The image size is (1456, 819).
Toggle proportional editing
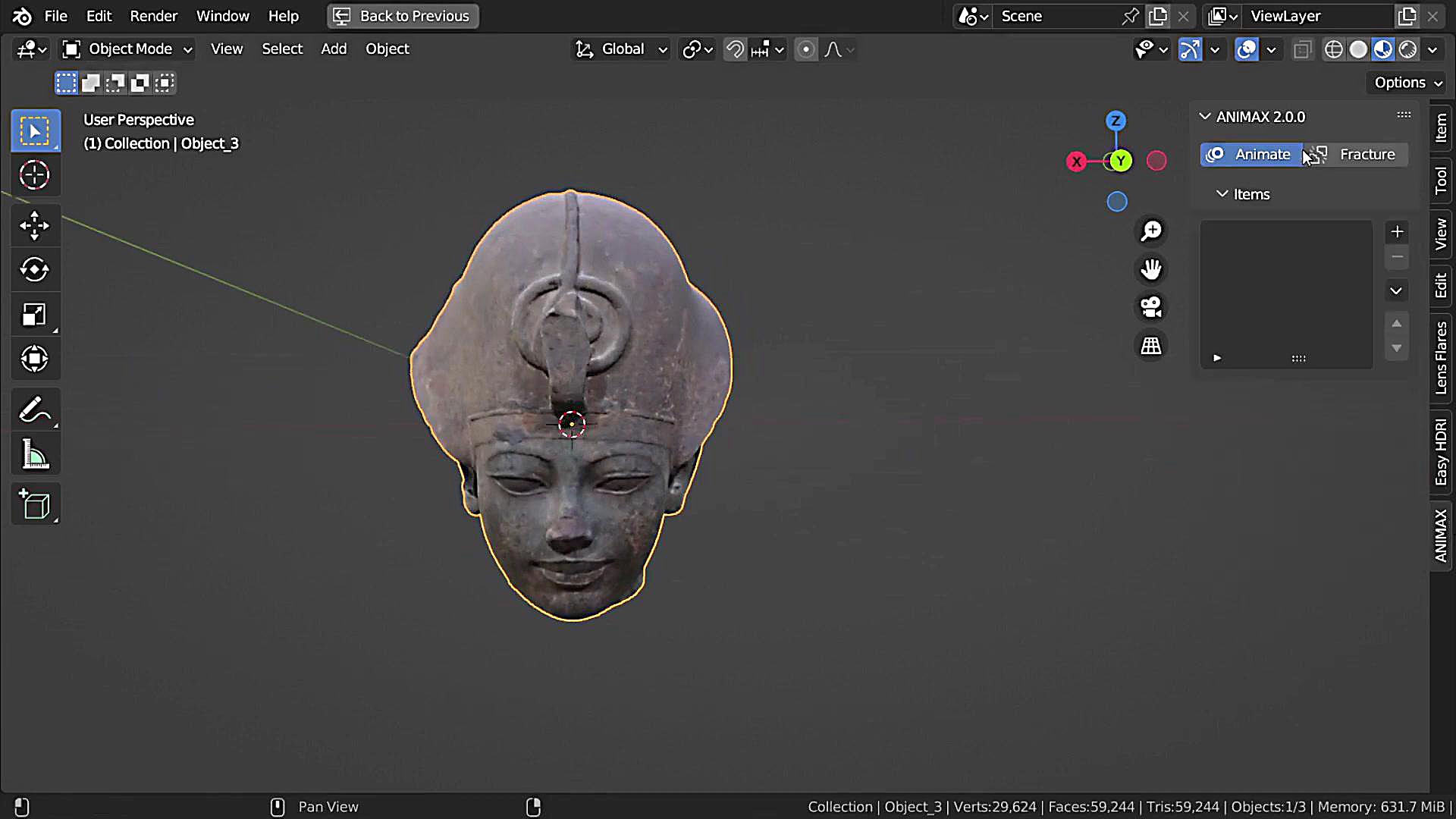pos(806,49)
